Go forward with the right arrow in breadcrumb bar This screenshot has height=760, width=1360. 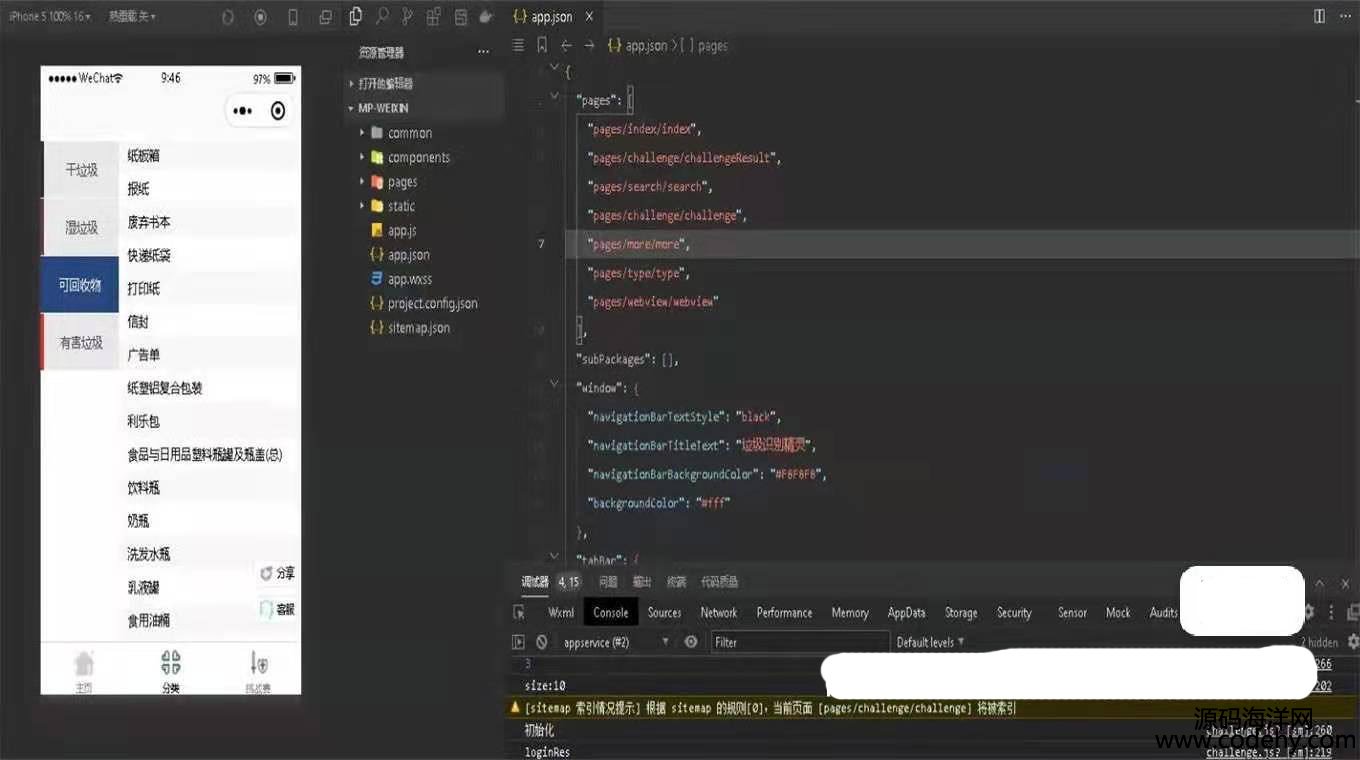coord(589,45)
